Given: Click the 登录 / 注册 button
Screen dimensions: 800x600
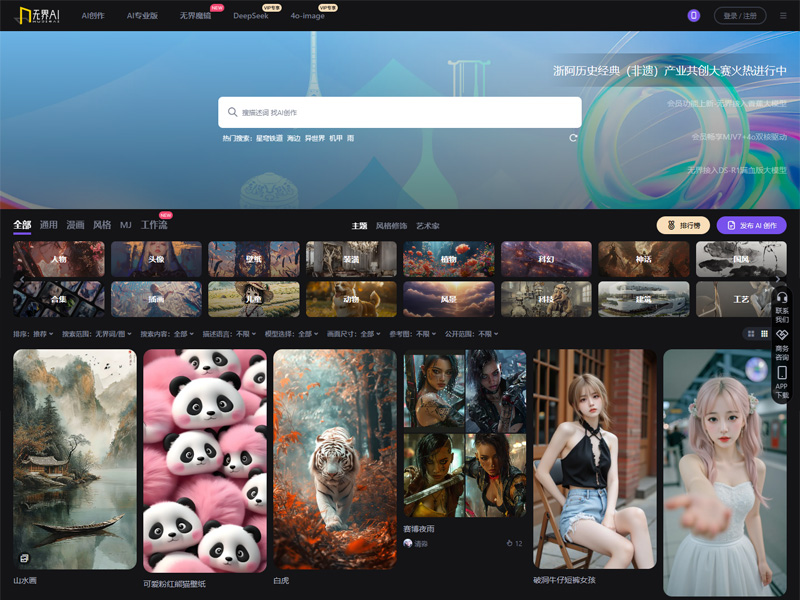Looking at the screenshot, I should 741,16.
